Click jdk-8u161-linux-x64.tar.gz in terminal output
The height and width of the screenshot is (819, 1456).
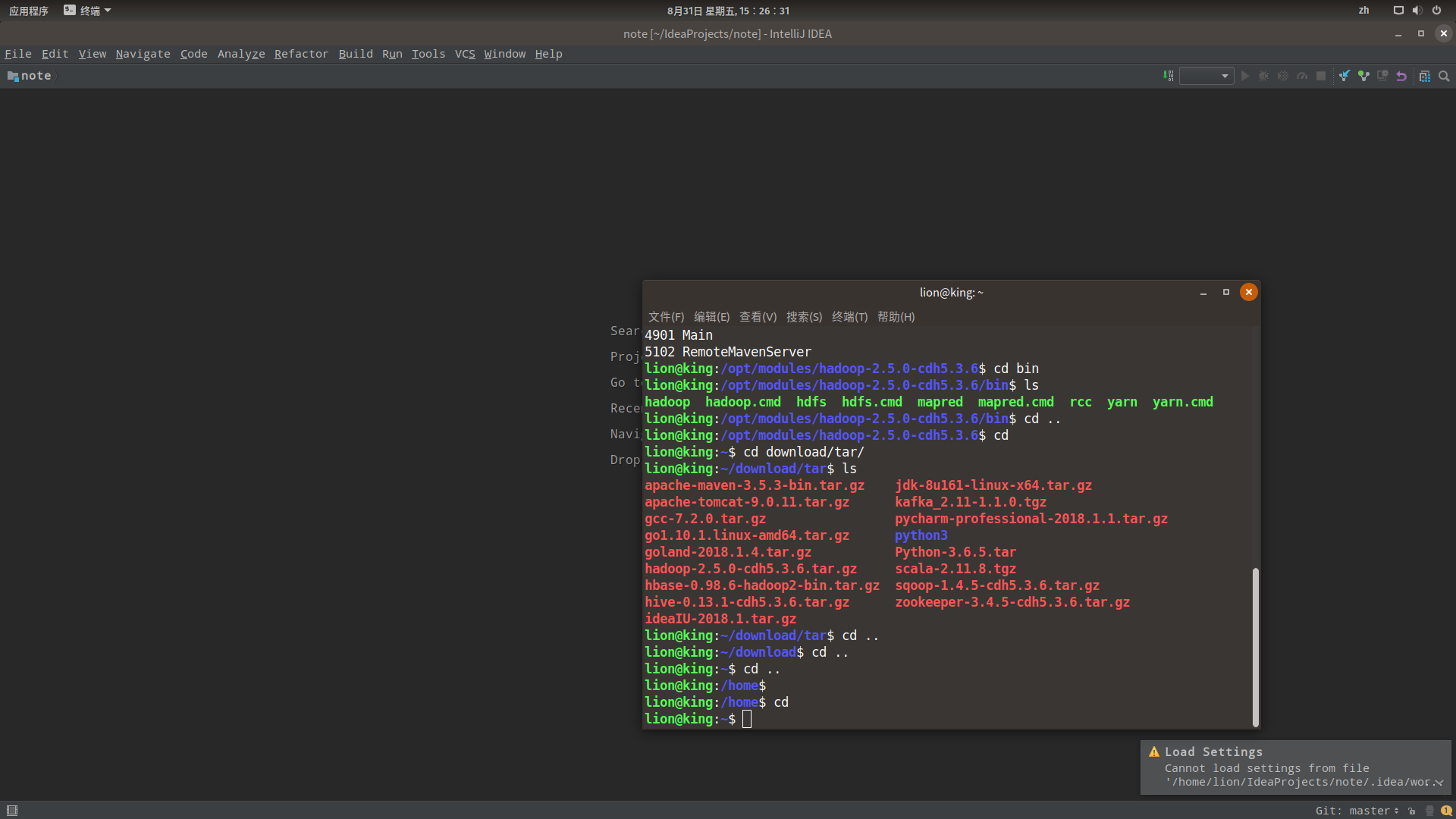(993, 485)
